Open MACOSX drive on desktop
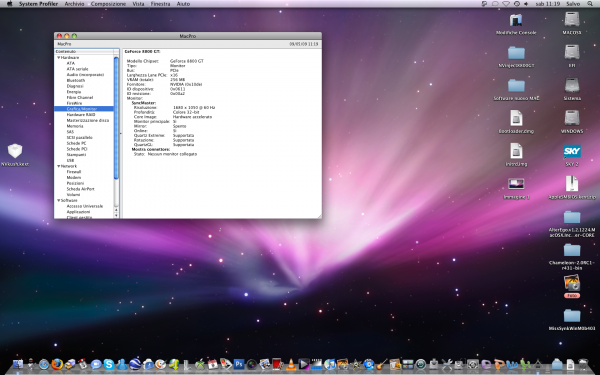 pos(572,19)
